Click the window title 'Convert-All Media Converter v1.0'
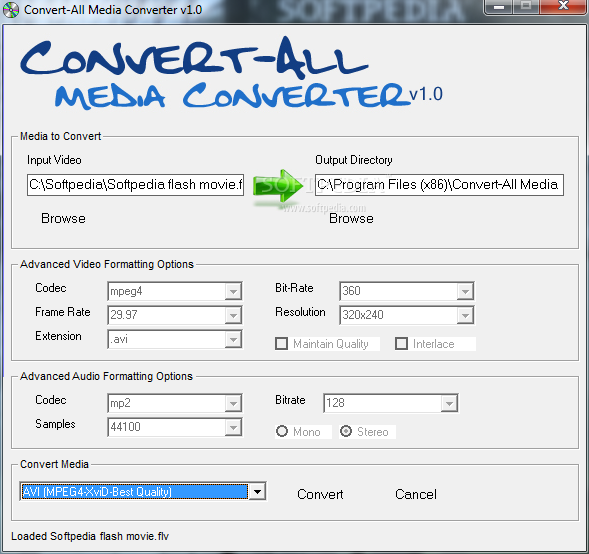Image resolution: width=589 pixels, height=554 pixels. tap(113, 9)
